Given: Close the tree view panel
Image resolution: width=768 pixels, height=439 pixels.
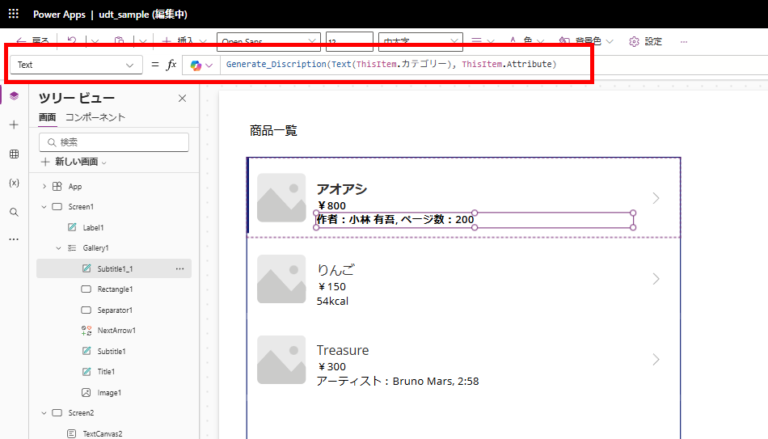Looking at the screenshot, I should coord(182,98).
